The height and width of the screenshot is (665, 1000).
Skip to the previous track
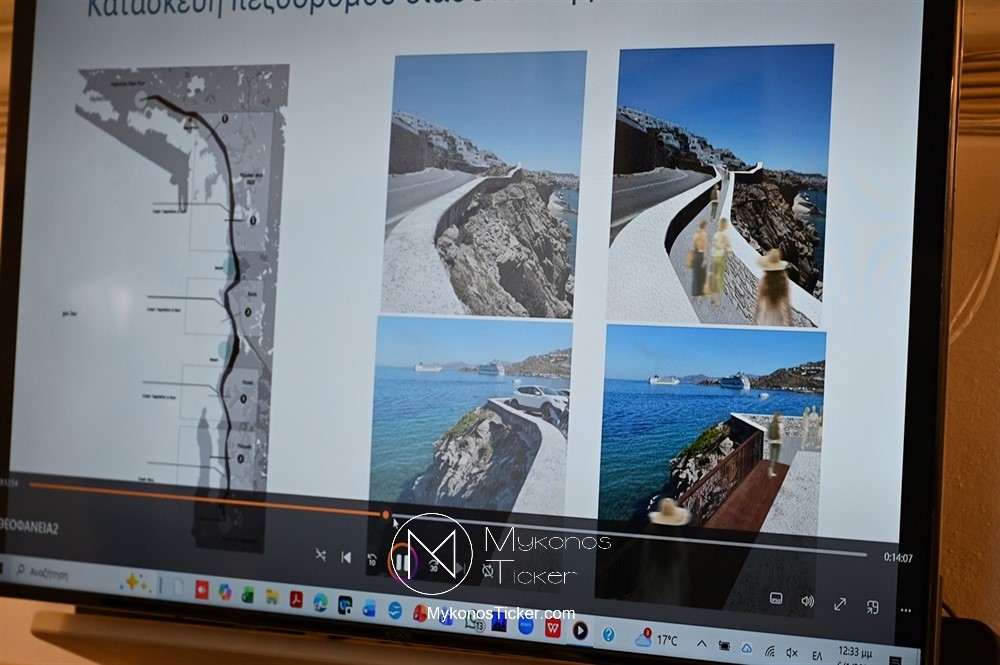pos(346,557)
